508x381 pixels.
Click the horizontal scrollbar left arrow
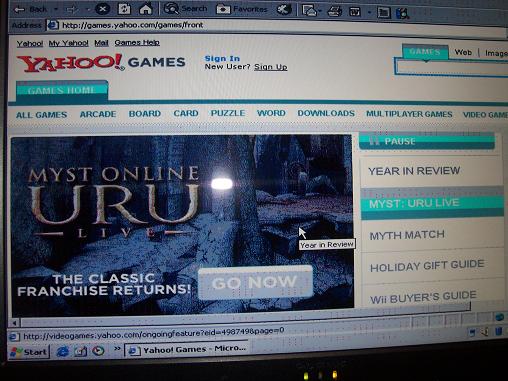coord(14,323)
